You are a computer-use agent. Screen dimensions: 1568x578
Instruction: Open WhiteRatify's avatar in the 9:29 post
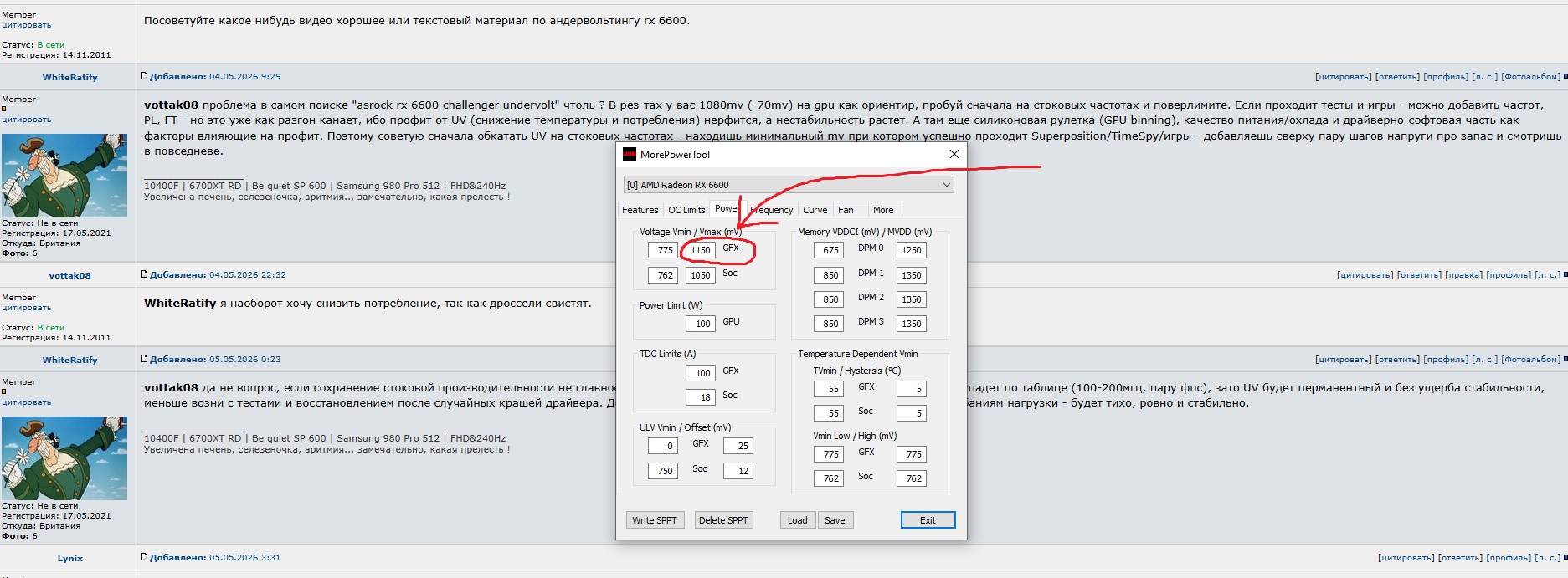click(x=64, y=175)
